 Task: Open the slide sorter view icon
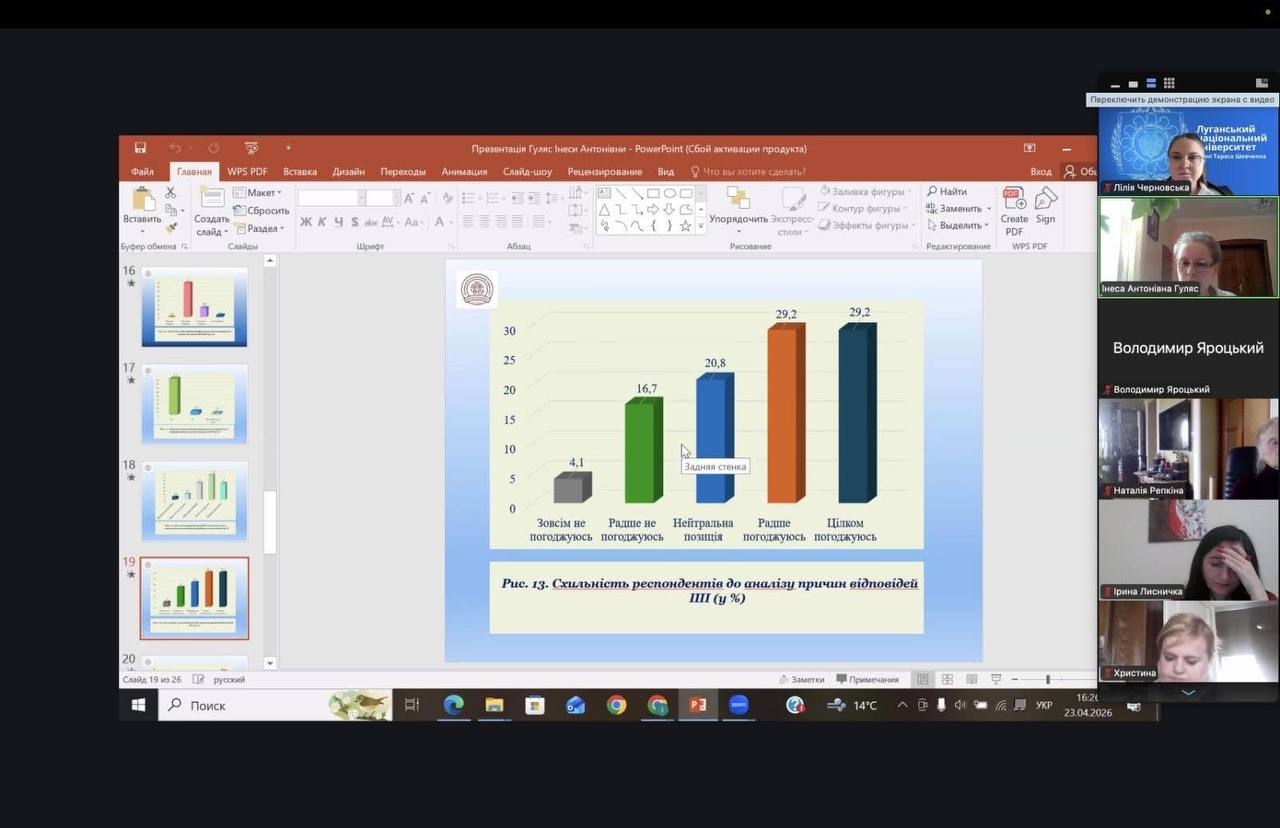point(947,679)
